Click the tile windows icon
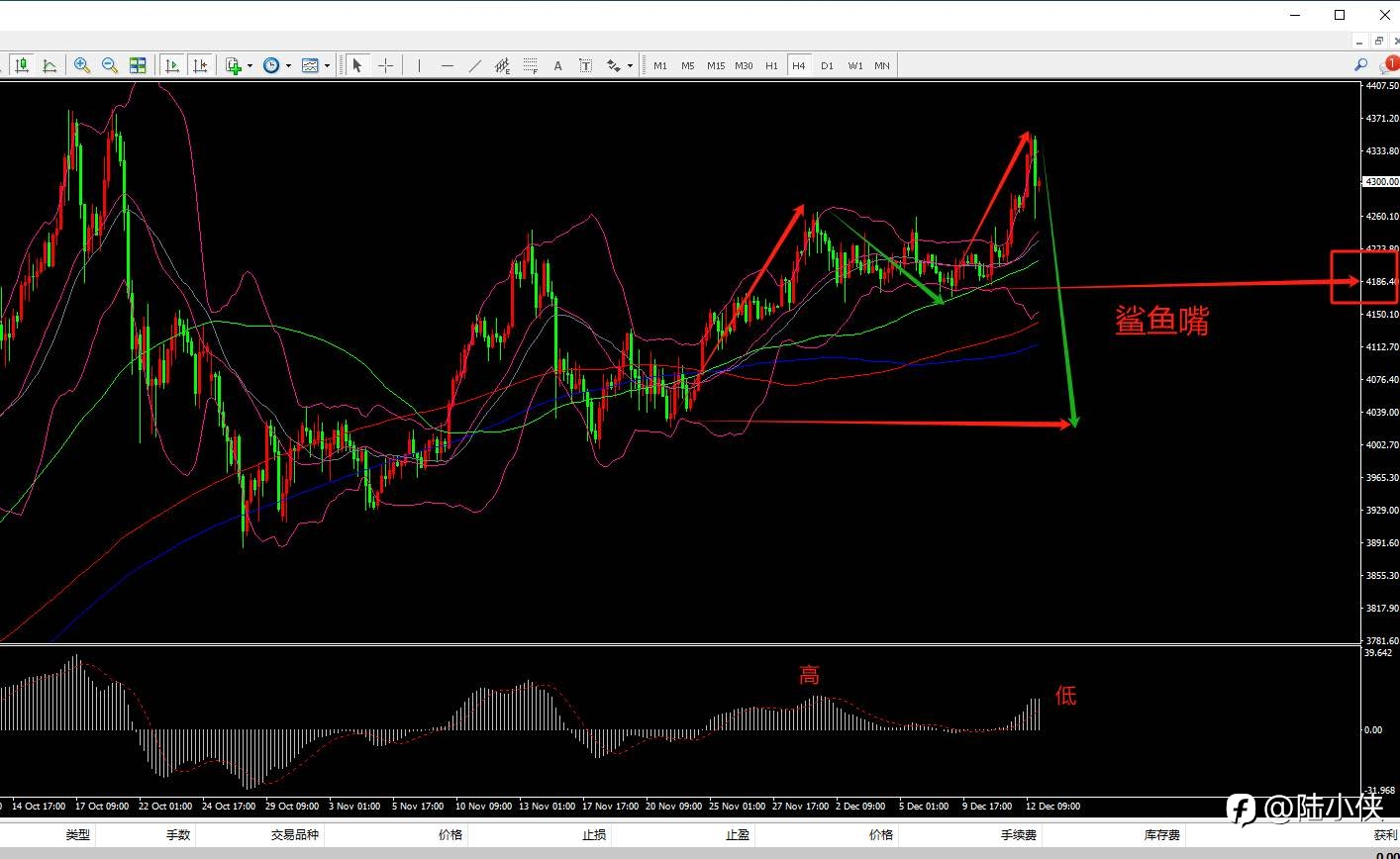 (138, 65)
